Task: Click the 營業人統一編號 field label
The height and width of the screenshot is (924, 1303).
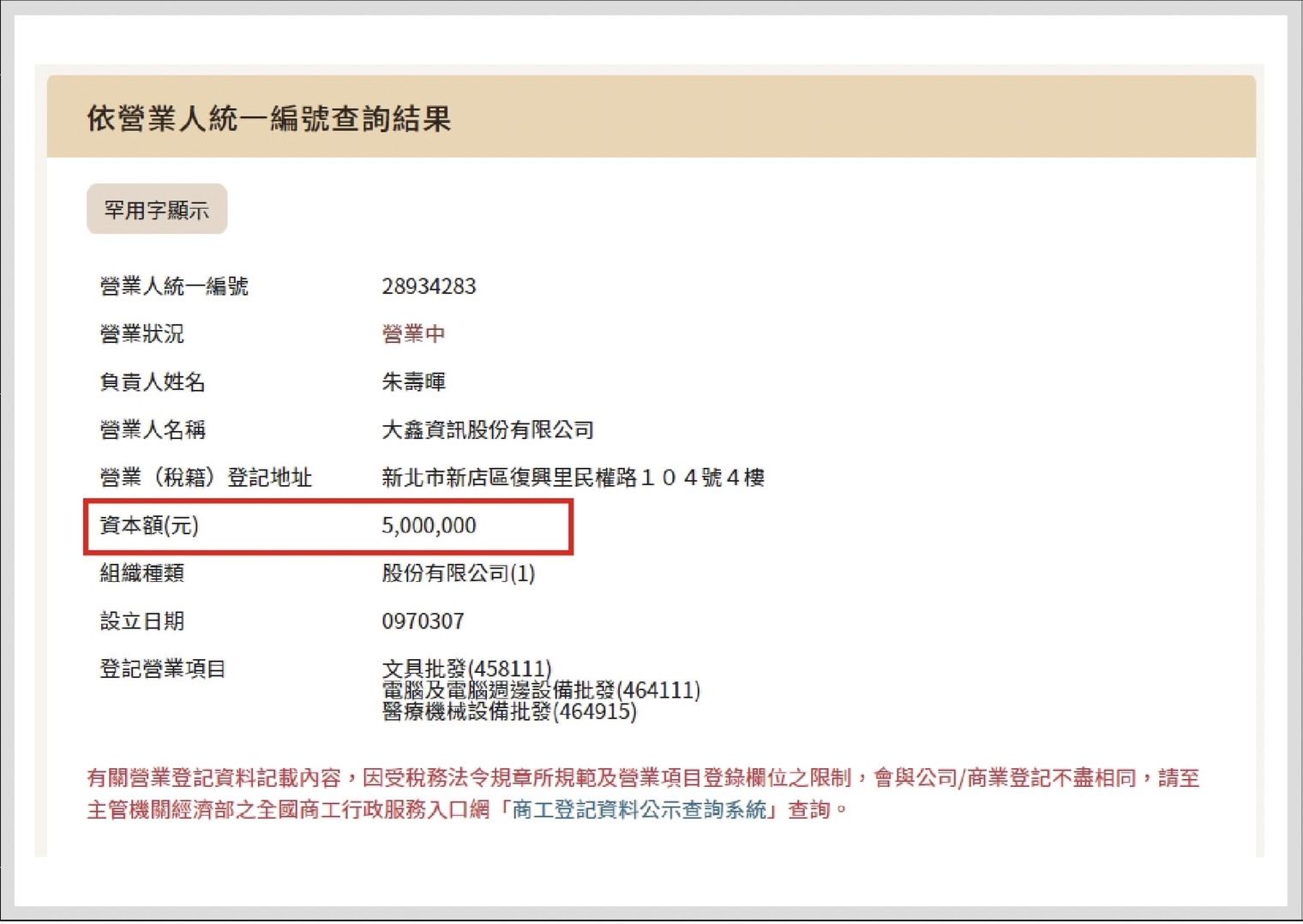Action: tap(174, 286)
